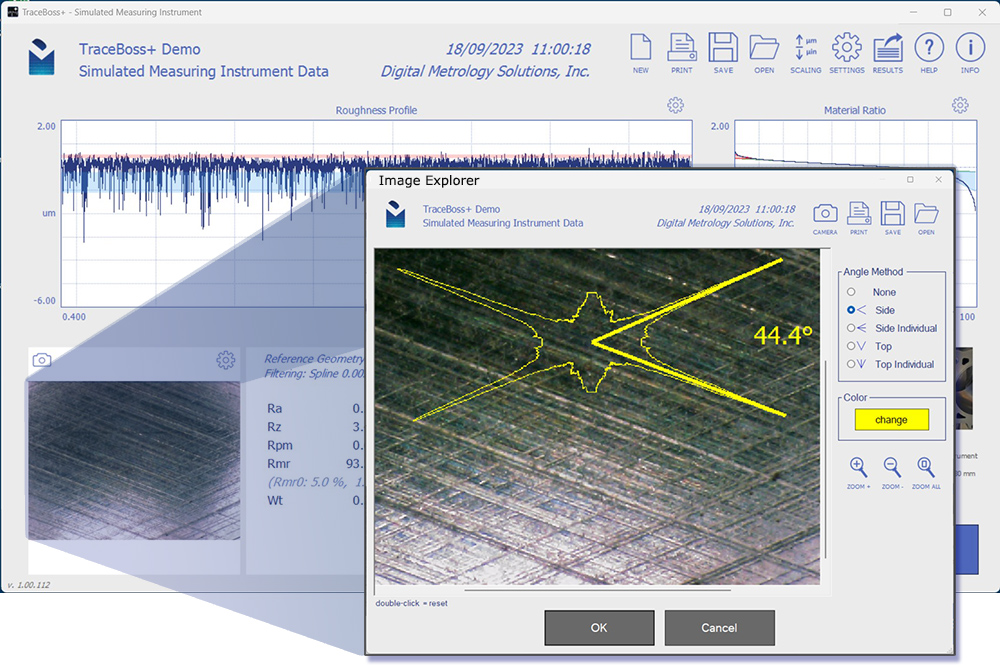This screenshot has height=667, width=1000.
Task: Click the yellow change color button
Action: point(891,420)
